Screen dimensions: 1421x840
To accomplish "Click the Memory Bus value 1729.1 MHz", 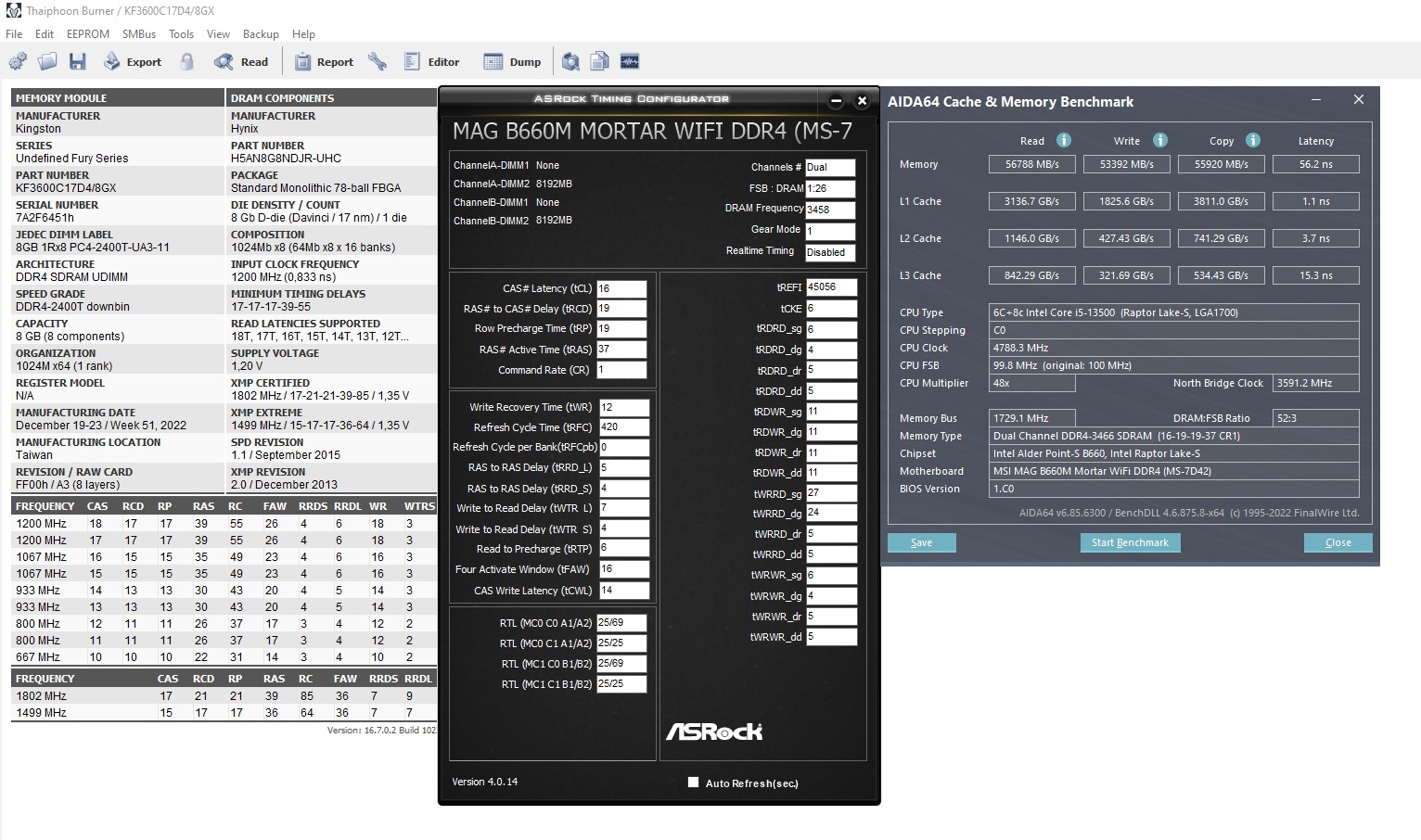I will [x=1032, y=418].
